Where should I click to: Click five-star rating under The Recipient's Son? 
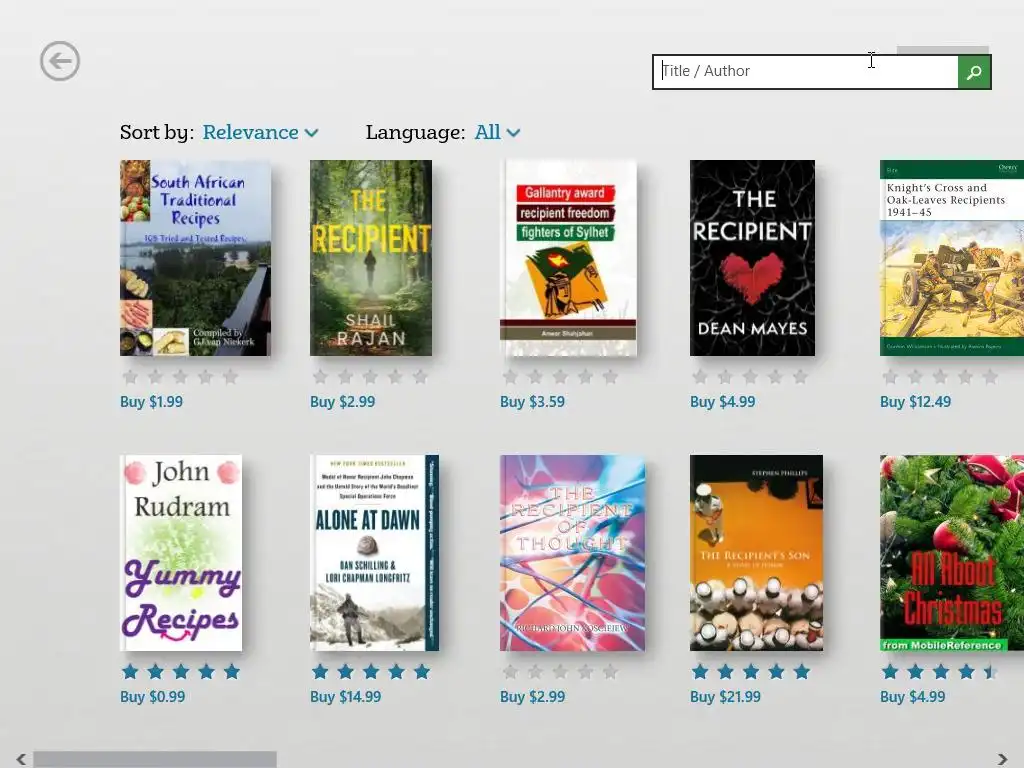[750, 671]
